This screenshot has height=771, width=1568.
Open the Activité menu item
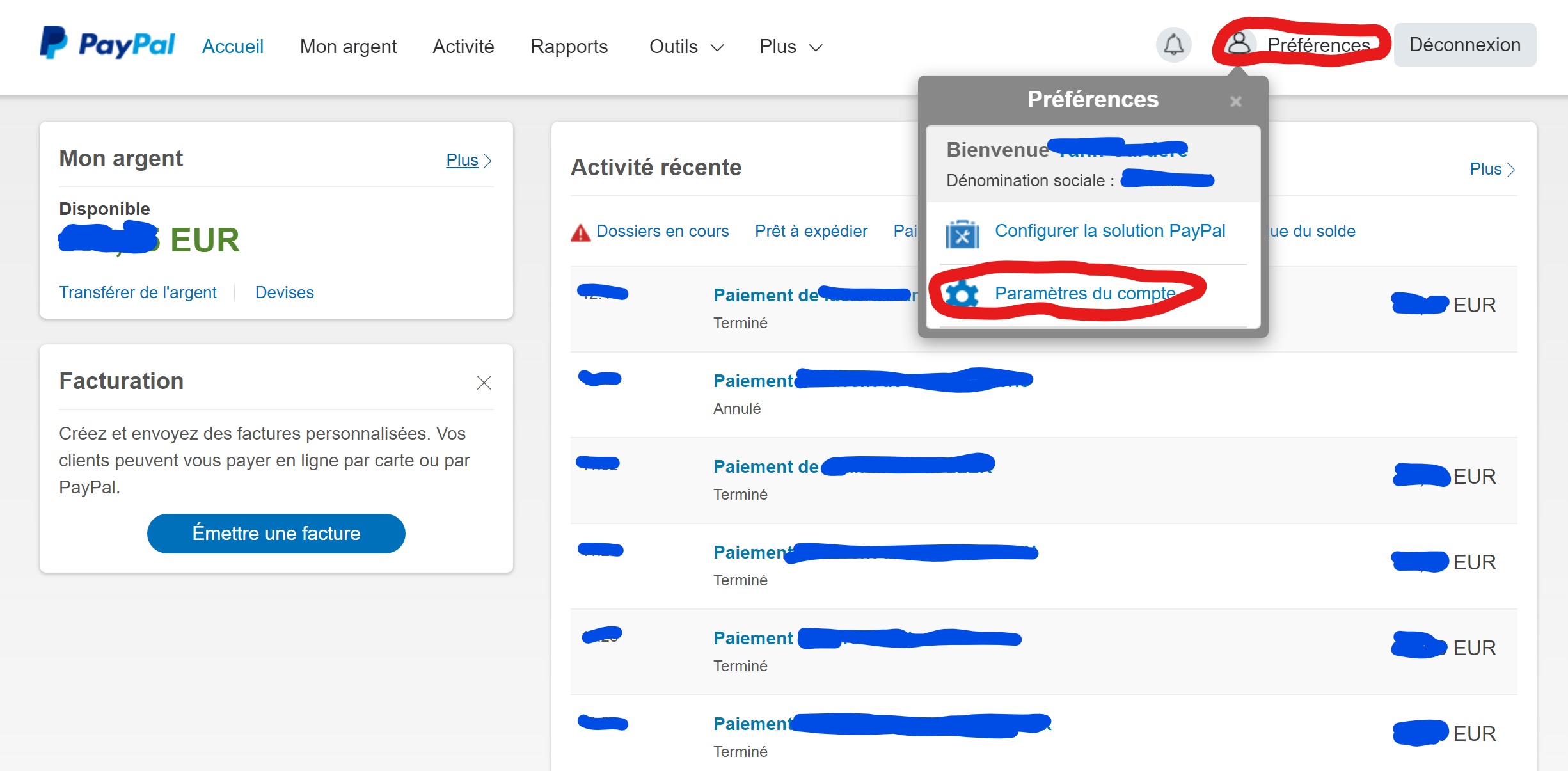[463, 47]
